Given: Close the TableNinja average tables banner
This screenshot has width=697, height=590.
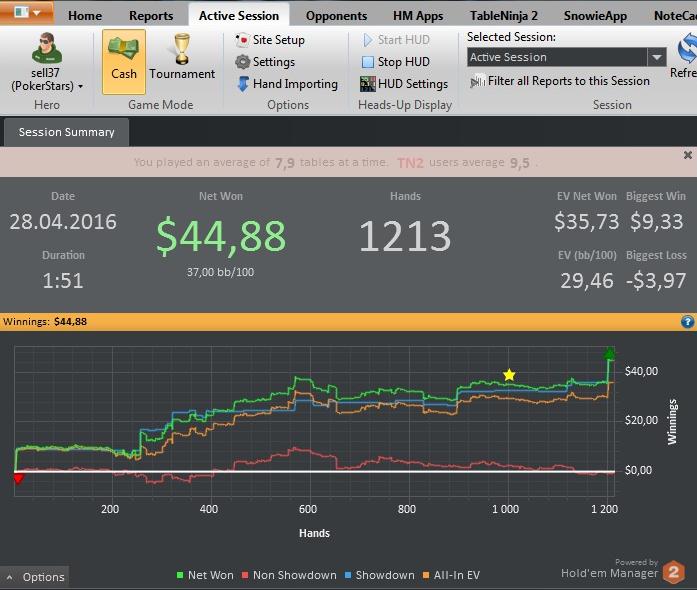Looking at the screenshot, I should point(688,155).
